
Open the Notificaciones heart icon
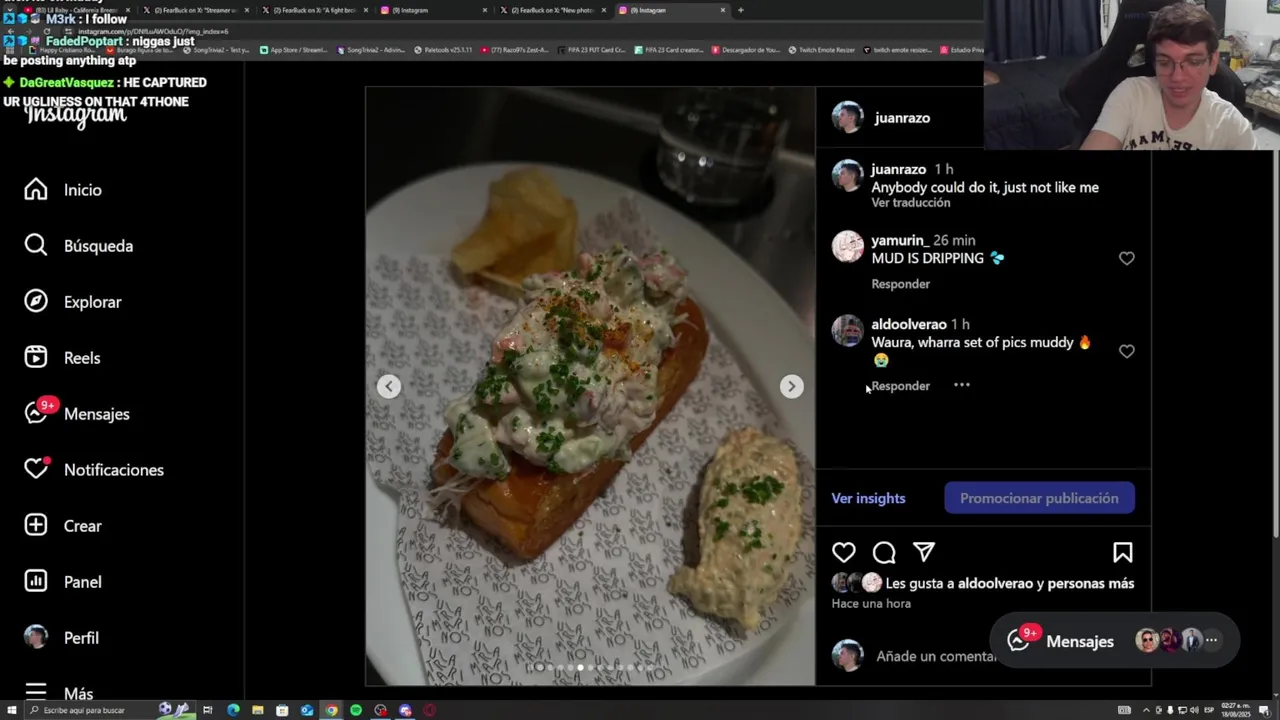pos(36,469)
